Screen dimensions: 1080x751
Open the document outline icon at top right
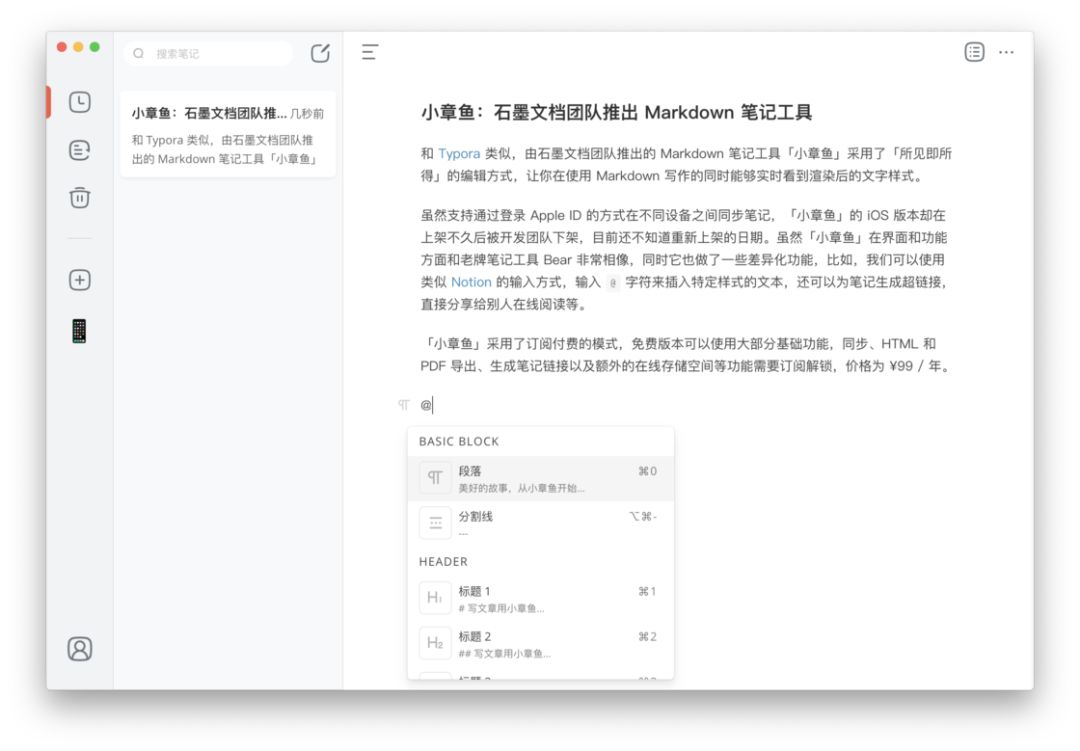[974, 52]
